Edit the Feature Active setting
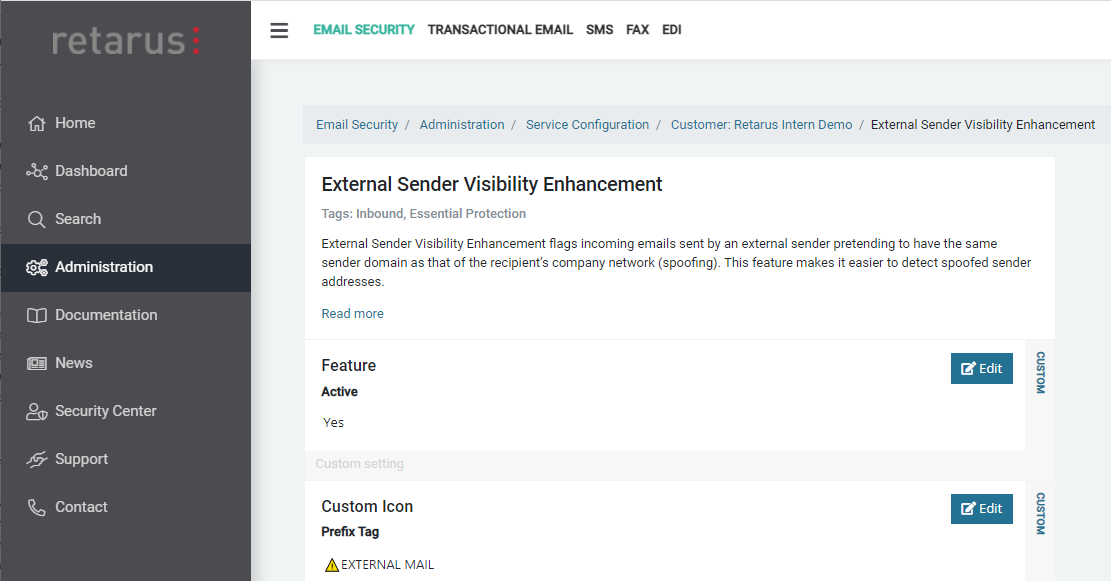 (x=981, y=368)
